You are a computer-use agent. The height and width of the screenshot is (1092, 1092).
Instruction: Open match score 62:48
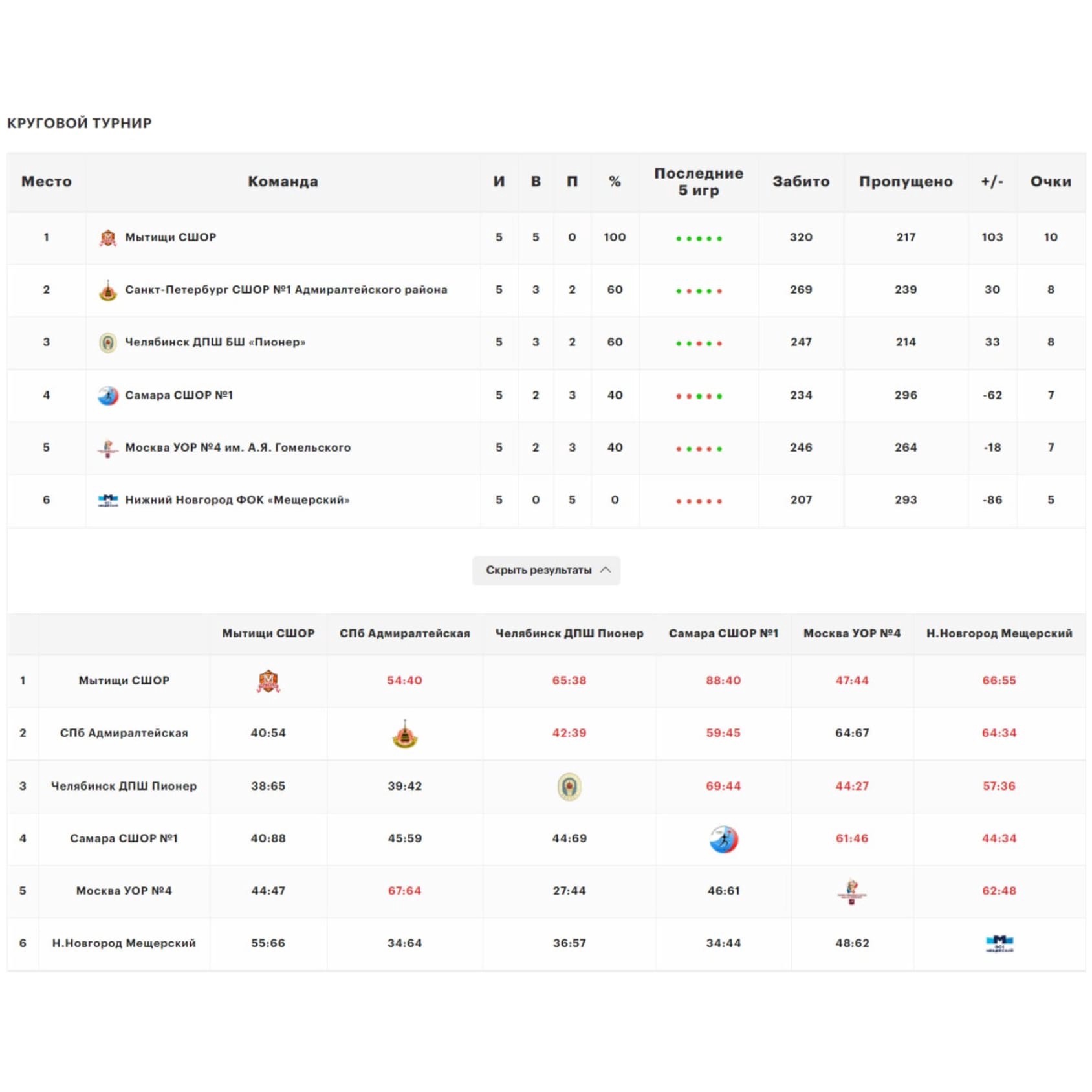[x=999, y=891]
